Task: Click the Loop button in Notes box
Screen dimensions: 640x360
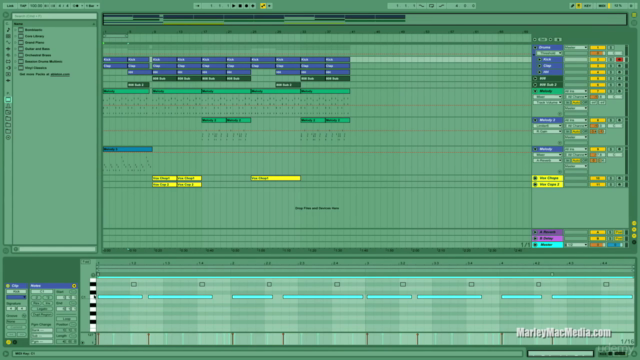Action: coord(67,319)
